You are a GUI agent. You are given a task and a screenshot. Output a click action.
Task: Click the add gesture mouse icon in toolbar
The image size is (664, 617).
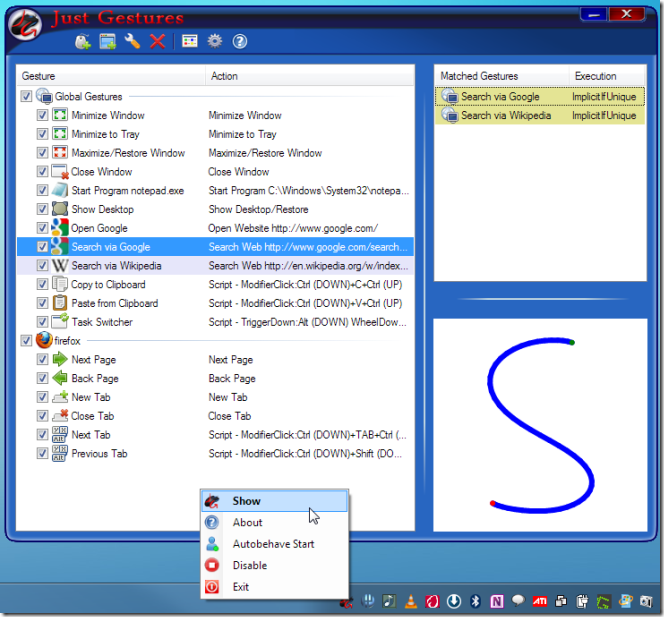click(x=83, y=41)
